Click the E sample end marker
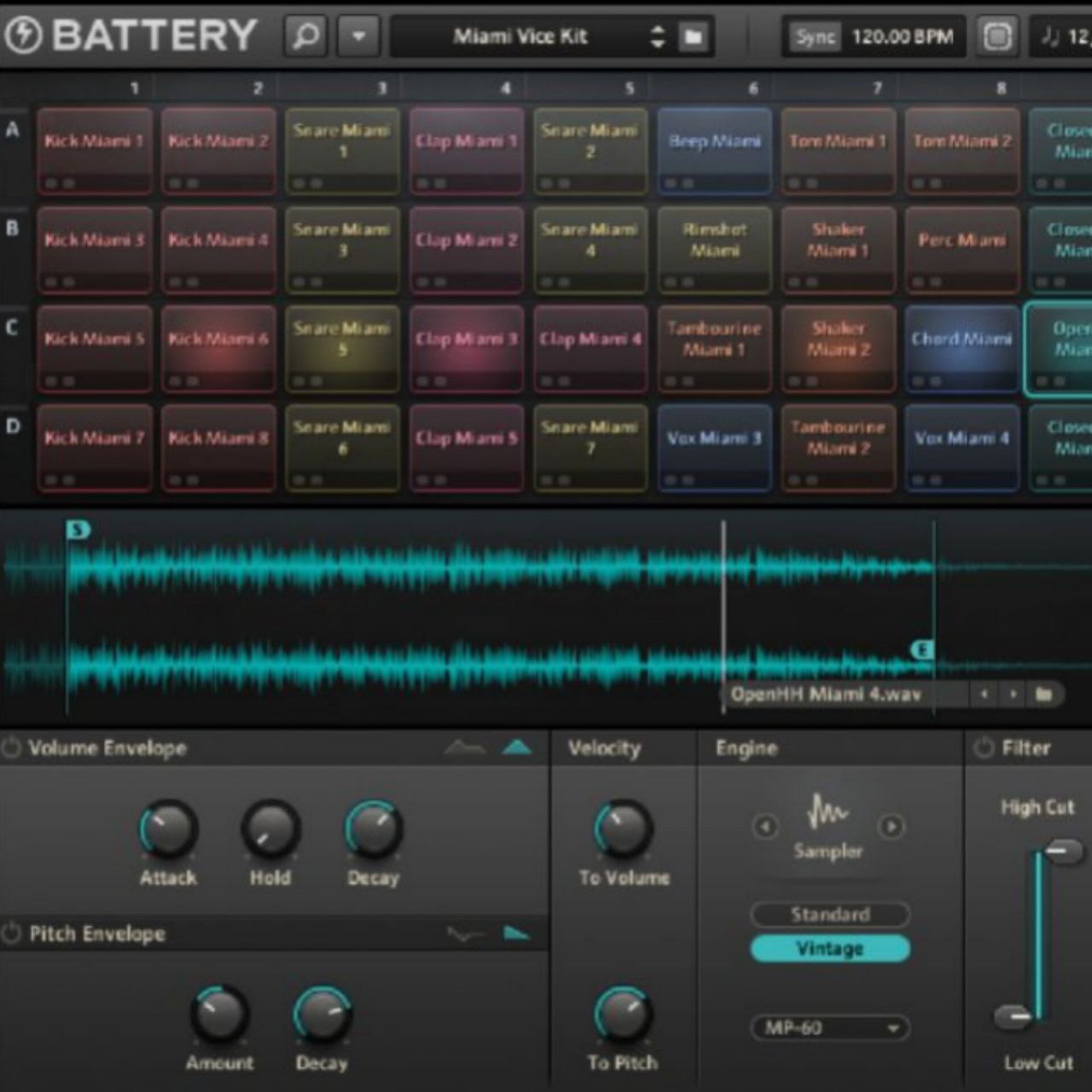1092x1092 pixels. (x=922, y=650)
